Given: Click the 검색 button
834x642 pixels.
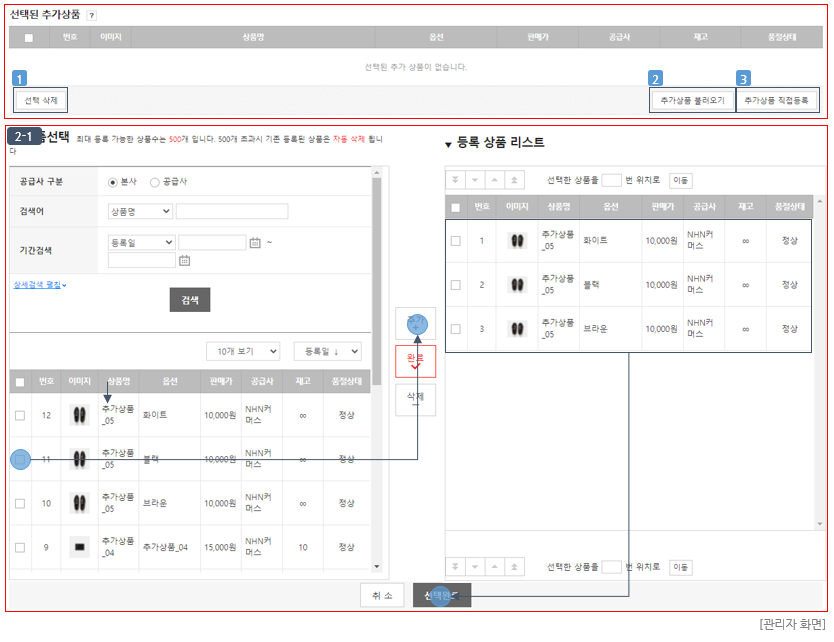Looking at the screenshot, I should 190,300.
